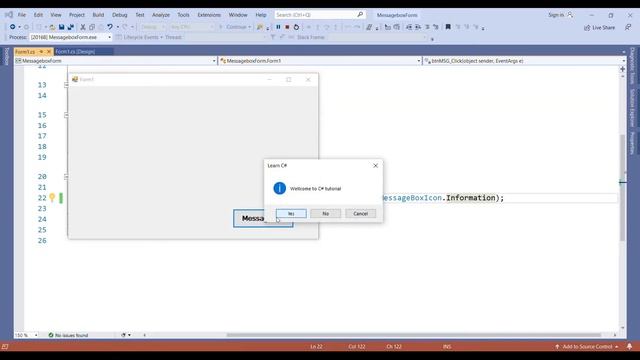
Task: Click the Live Share button
Action: [x=600, y=28]
